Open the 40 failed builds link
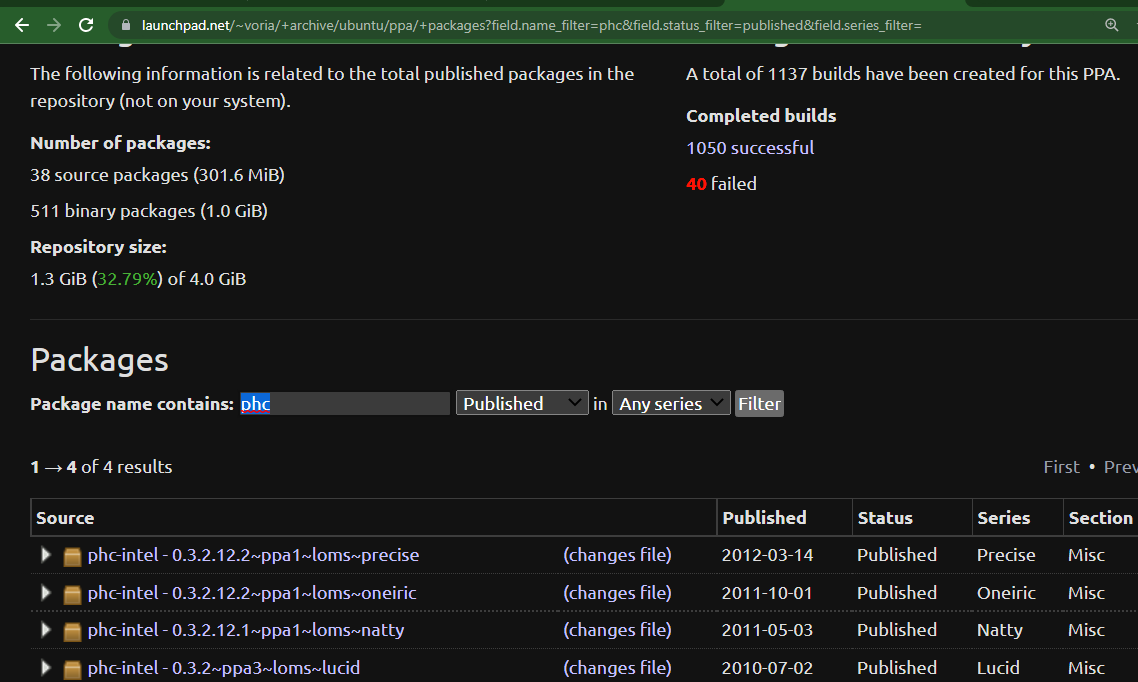This screenshot has height=682, width=1138. pos(721,184)
